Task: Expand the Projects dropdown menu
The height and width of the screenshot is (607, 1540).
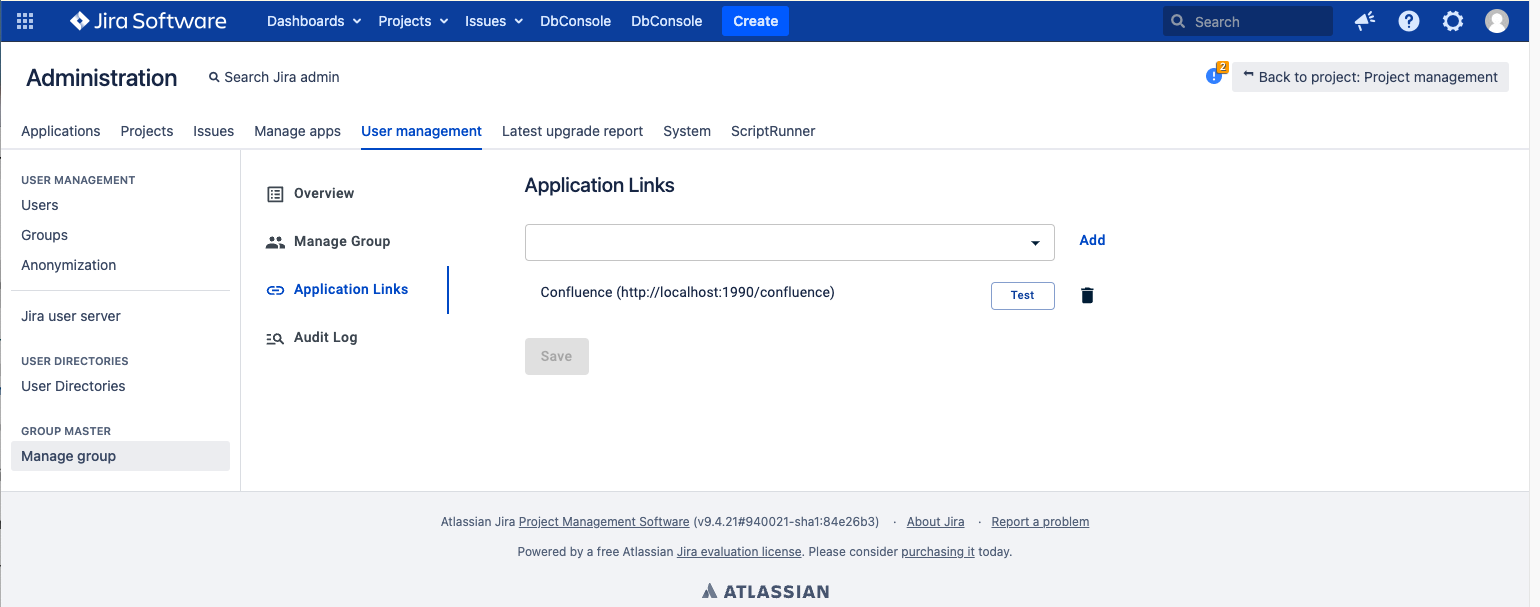Action: point(413,21)
